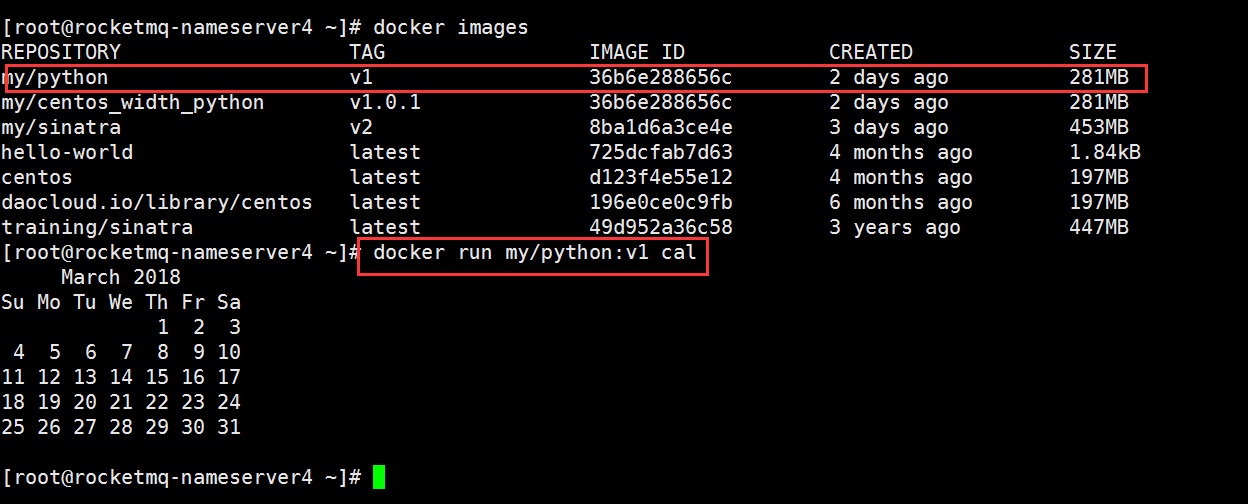The width and height of the screenshot is (1248, 504).
Task: Click day 31 in the calendar output
Action: coord(229,427)
